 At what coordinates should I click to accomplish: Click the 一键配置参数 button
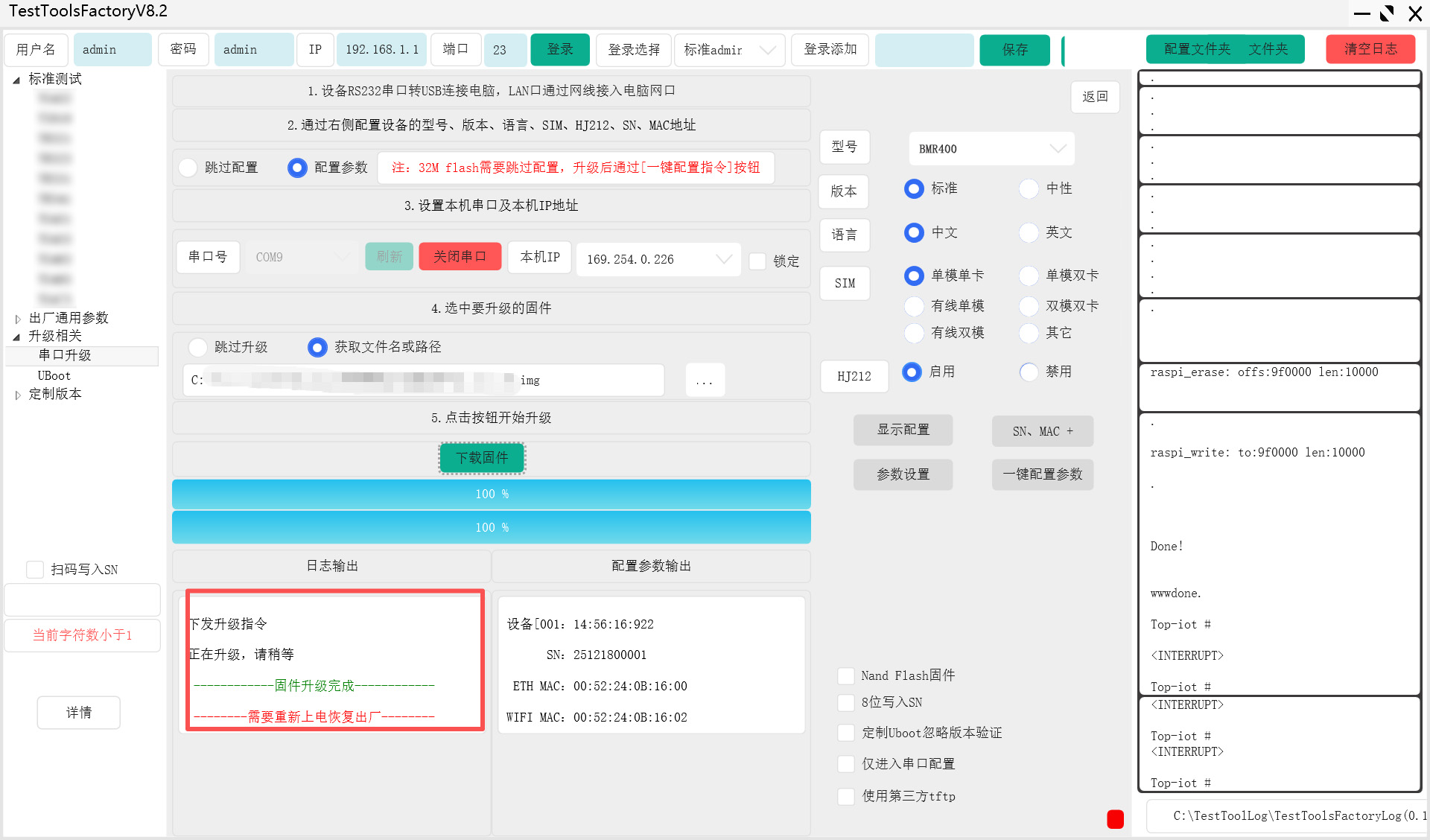click(x=1042, y=474)
